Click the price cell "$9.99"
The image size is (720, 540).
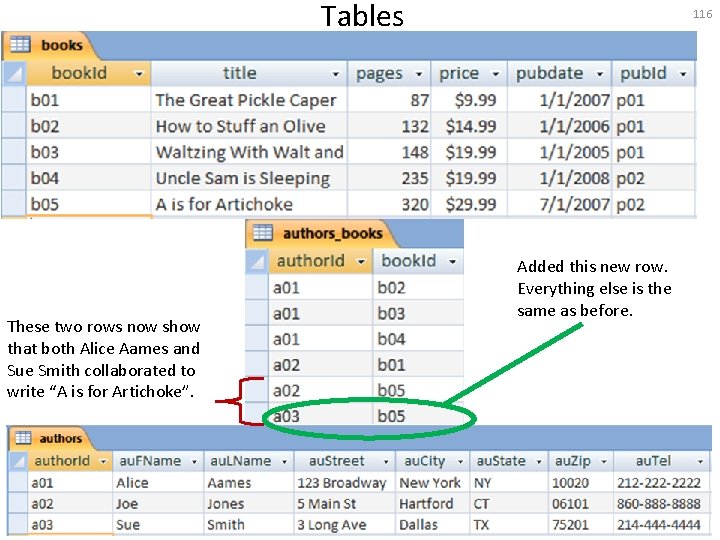pyautogui.click(x=469, y=100)
